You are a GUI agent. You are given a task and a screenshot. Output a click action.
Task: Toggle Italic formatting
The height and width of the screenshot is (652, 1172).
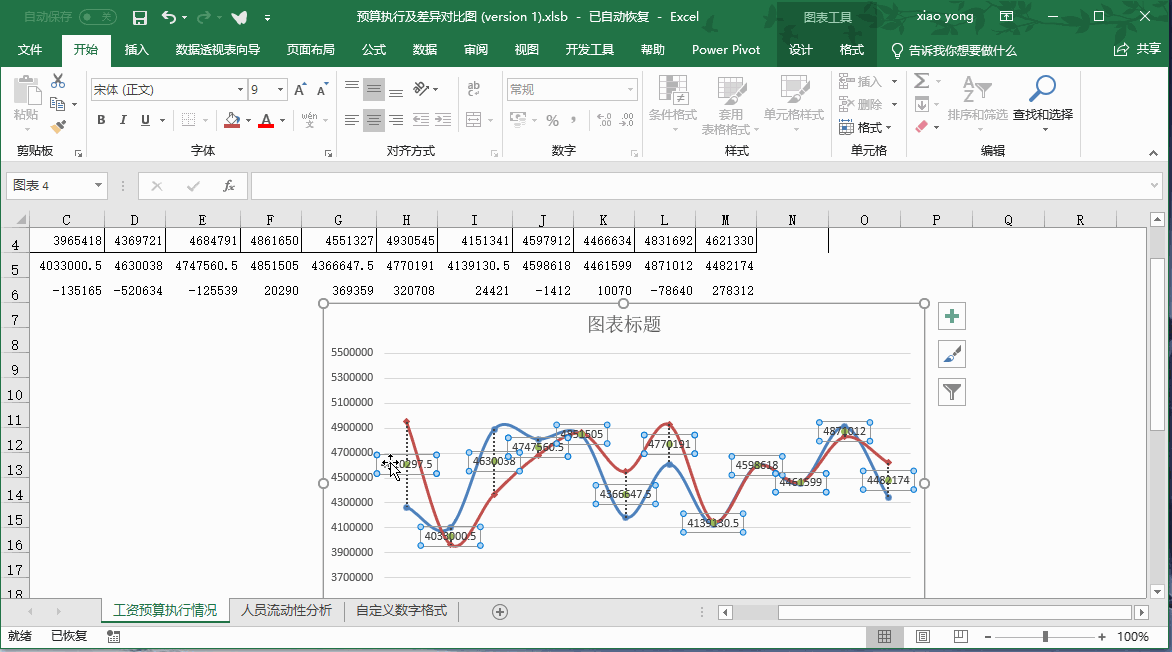pos(123,120)
